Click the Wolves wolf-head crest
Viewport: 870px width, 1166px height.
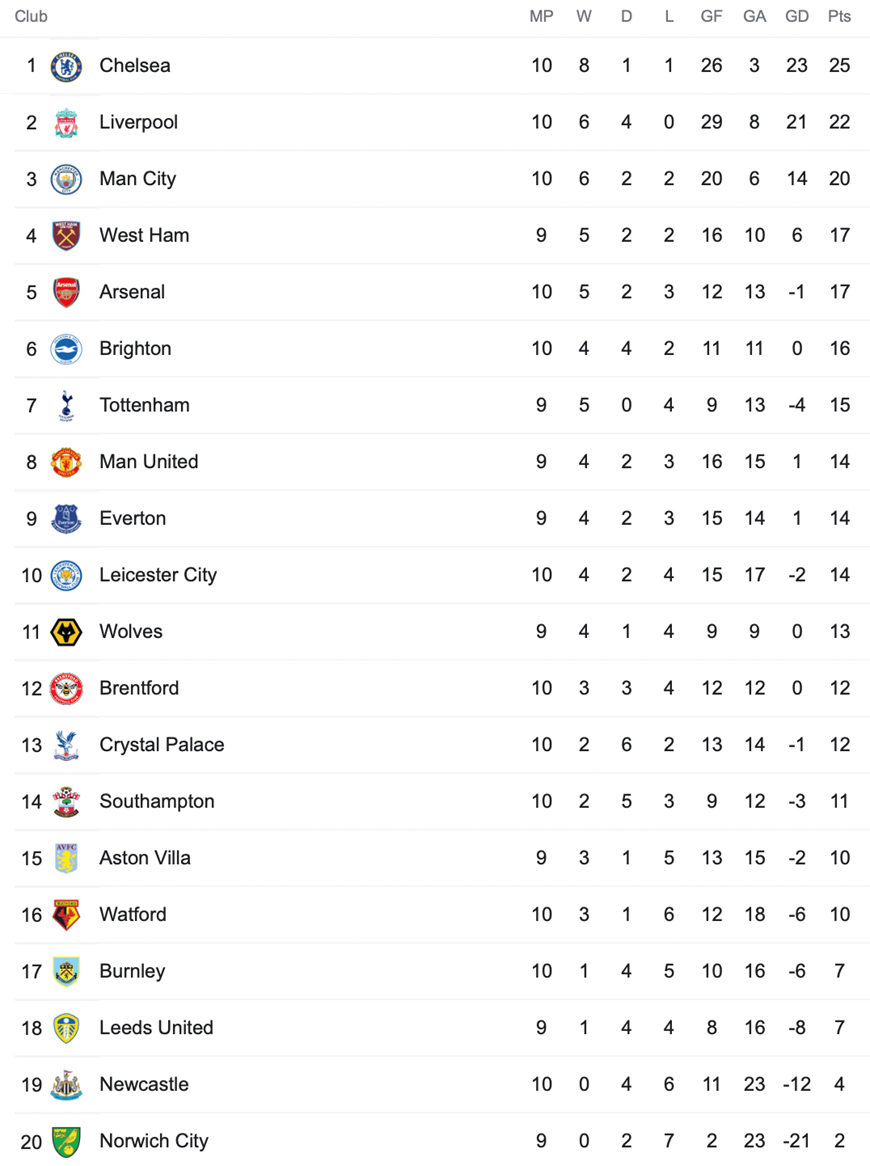(x=66, y=632)
